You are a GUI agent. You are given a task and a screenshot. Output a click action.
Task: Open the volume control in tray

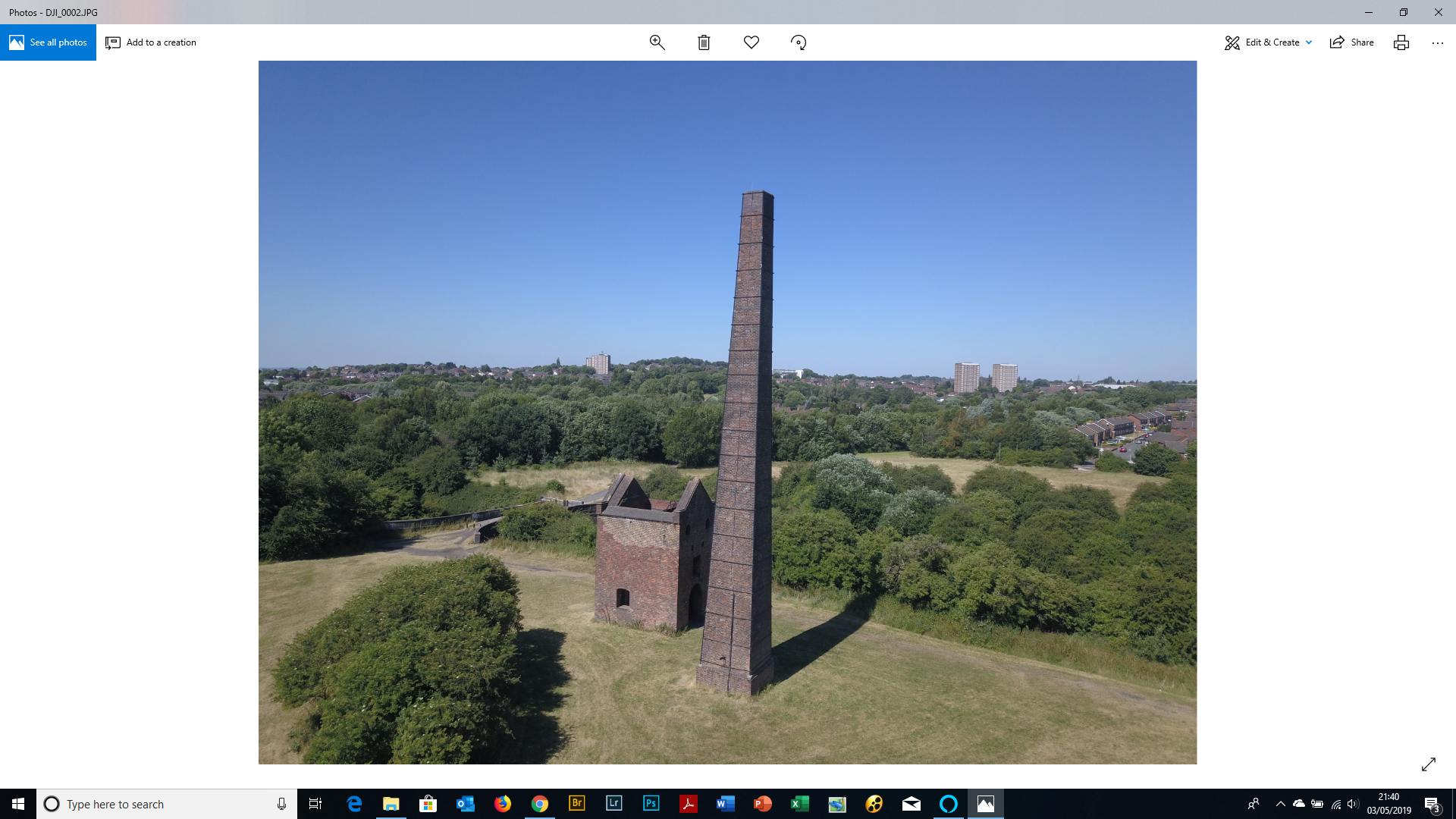coord(1353,804)
